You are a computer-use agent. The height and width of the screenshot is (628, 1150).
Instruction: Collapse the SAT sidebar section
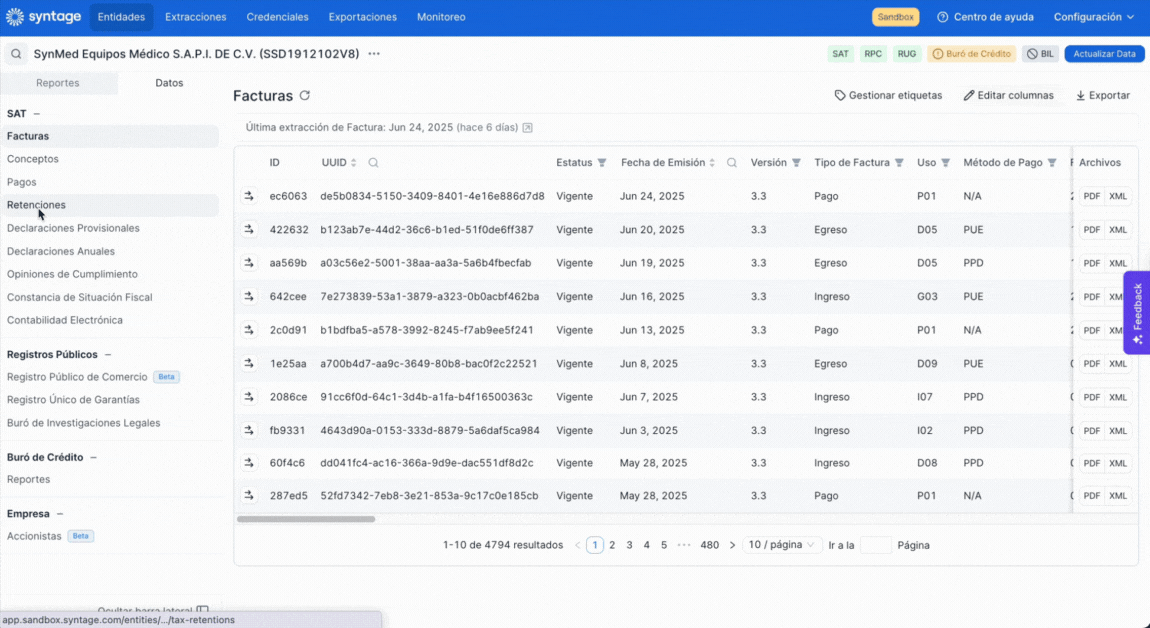coord(37,114)
